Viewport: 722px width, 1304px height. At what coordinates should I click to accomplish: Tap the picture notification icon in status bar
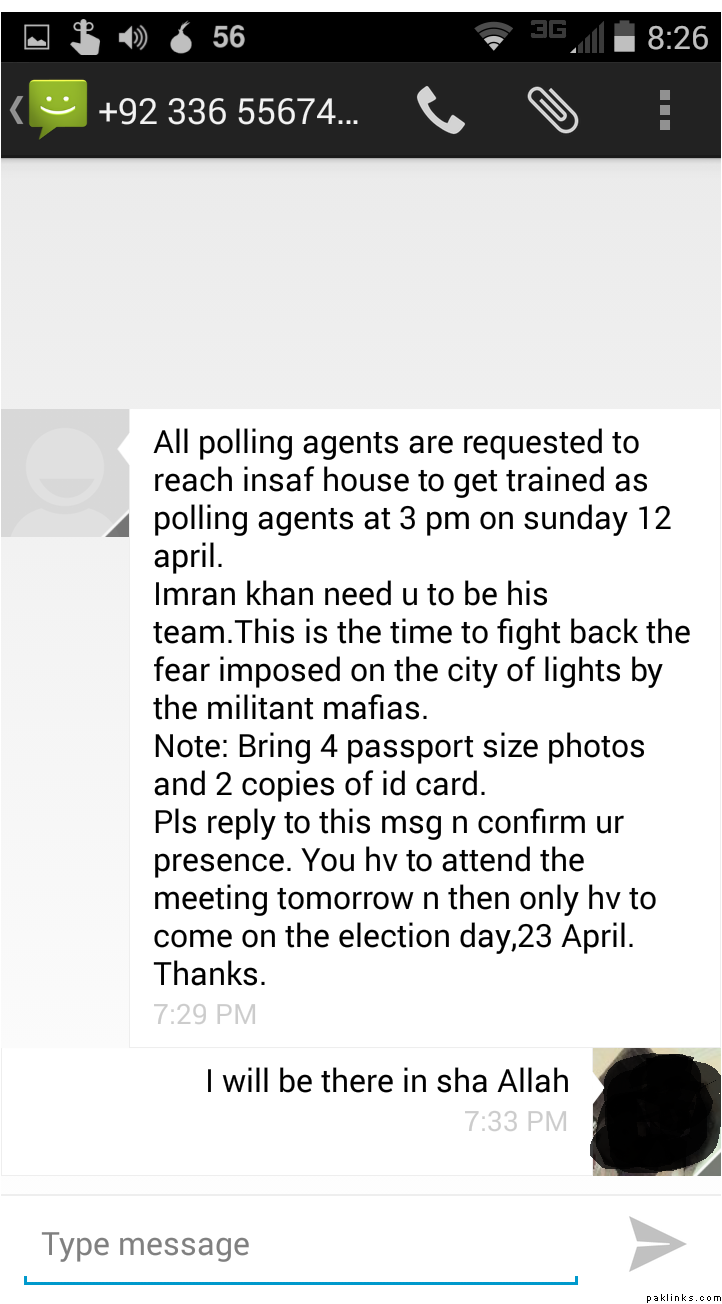pyautogui.click(x=37, y=38)
